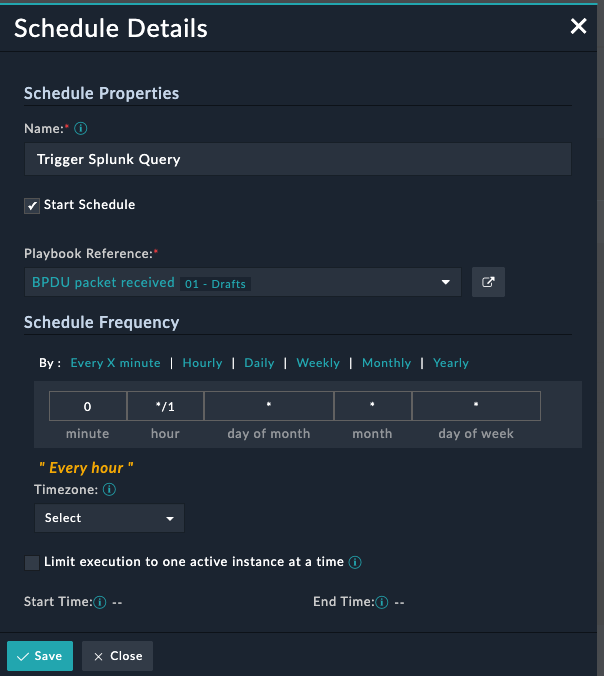
Task: Enable Limit execution to one active instance
Action: (32, 563)
